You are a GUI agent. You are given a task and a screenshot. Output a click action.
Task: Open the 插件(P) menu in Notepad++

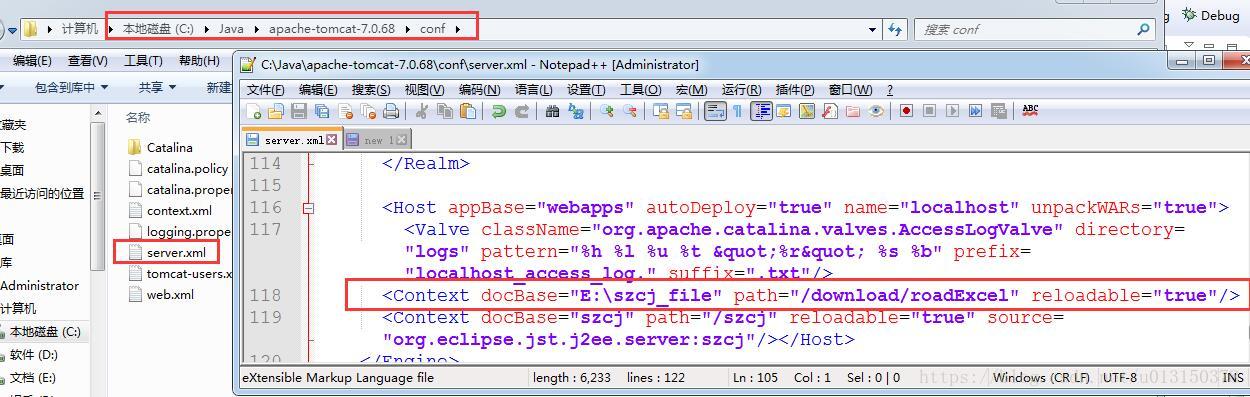coord(795,90)
